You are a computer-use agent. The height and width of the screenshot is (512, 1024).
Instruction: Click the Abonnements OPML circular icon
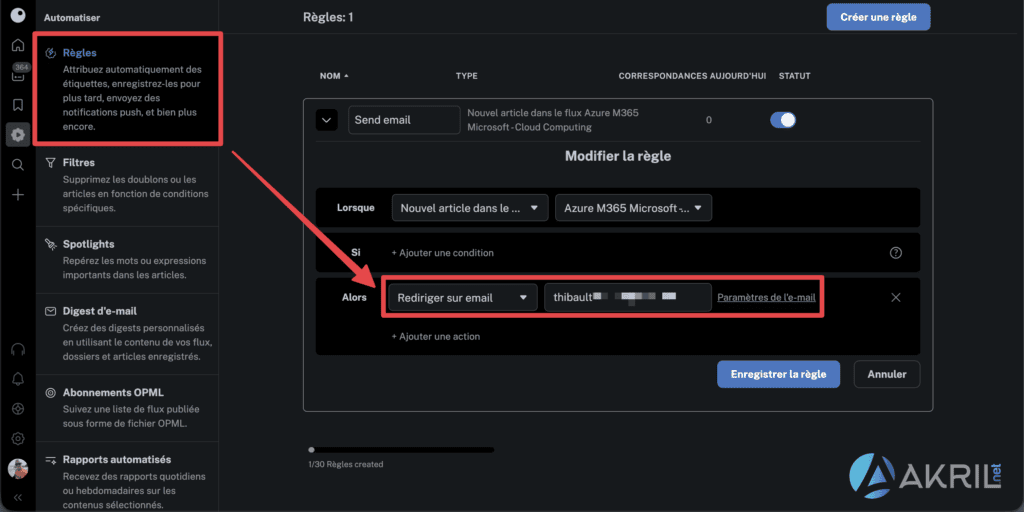50,393
